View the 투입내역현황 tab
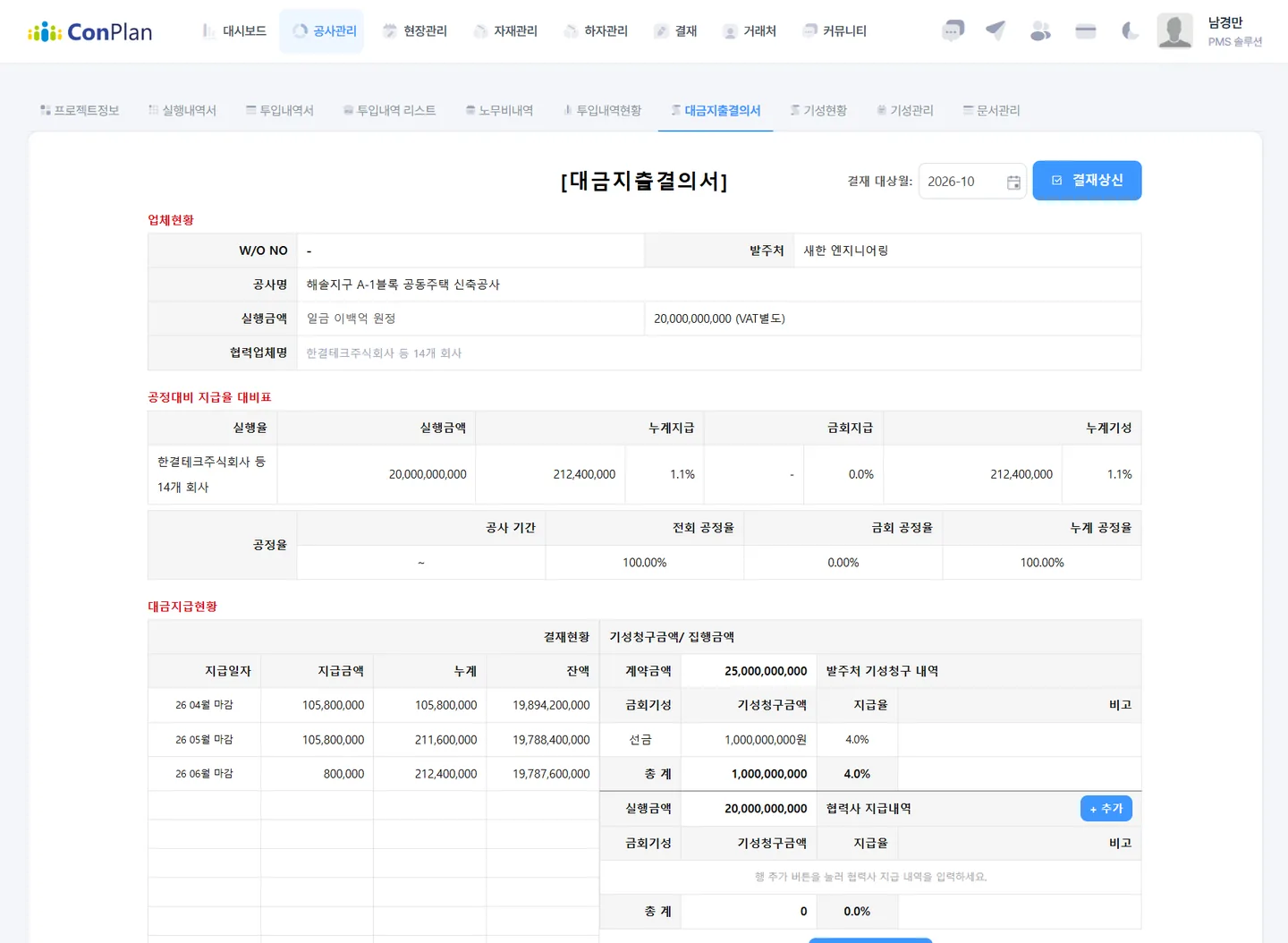Viewport: 1288px width, 943px height. point(602,110)
